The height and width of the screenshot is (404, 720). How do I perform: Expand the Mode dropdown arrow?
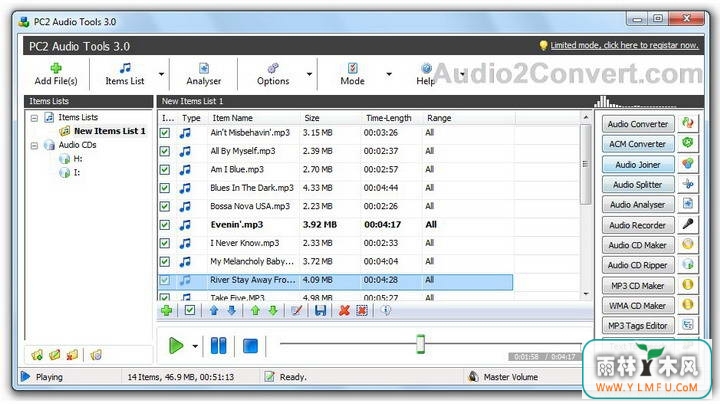click(x=388, y=74)
